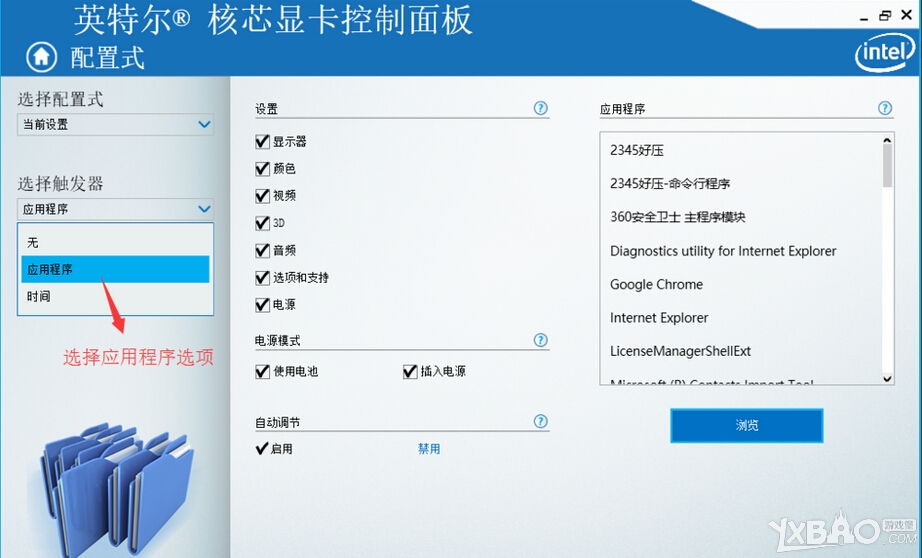922x558 pixels.
Task: Choose 时间 in trigger list
Action: [115, 296]
